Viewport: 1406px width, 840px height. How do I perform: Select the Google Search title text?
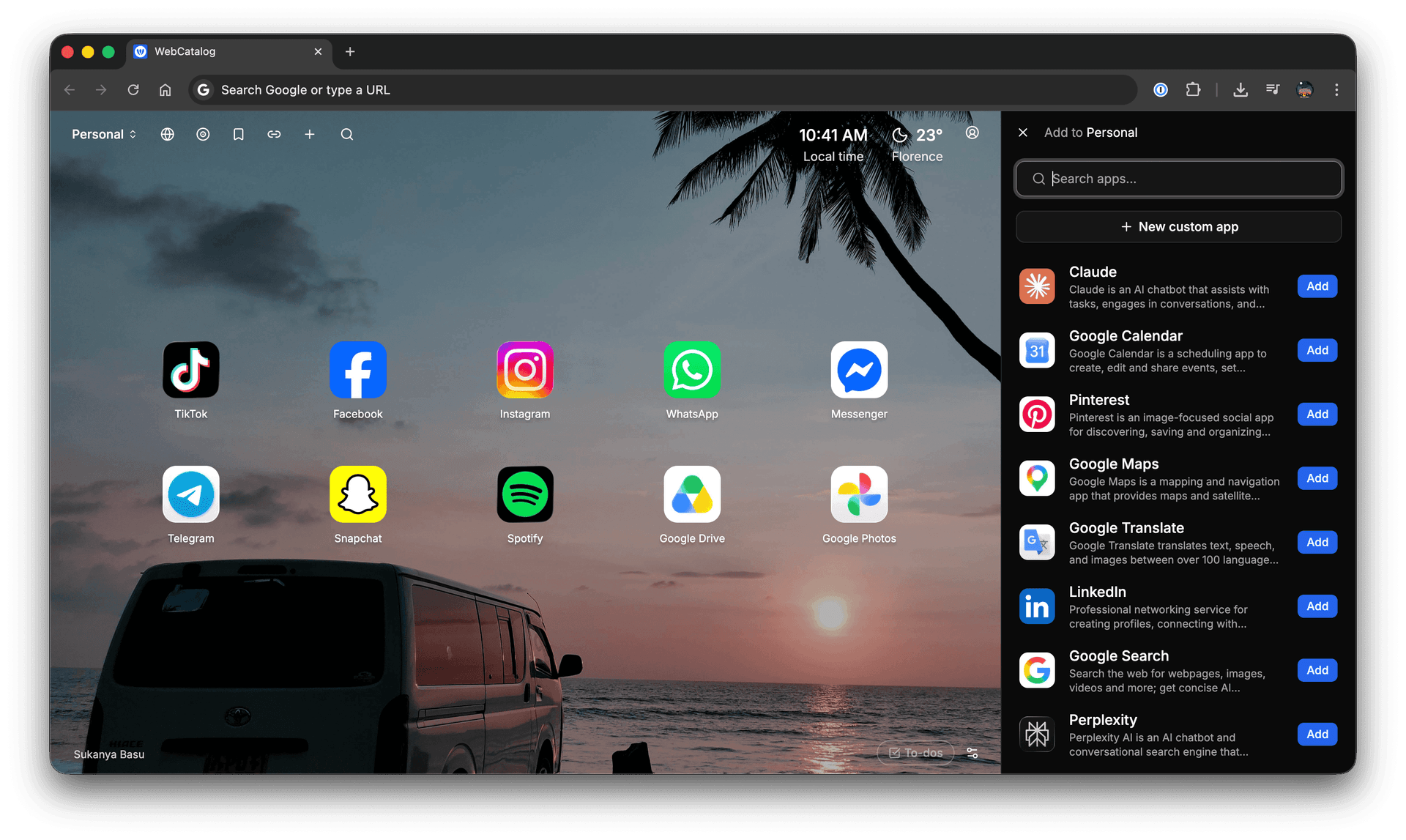[x=1119, y=655]
